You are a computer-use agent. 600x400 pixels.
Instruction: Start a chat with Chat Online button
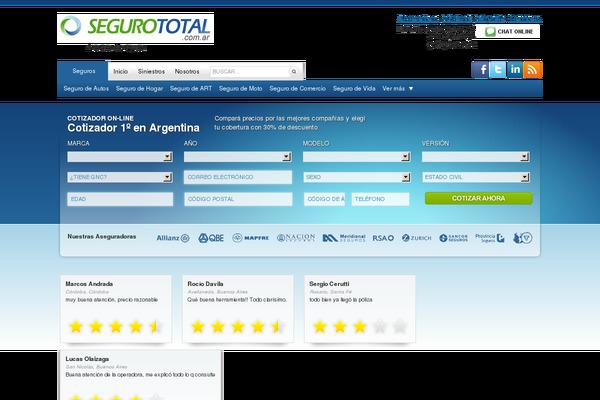[x=508, y=31]
